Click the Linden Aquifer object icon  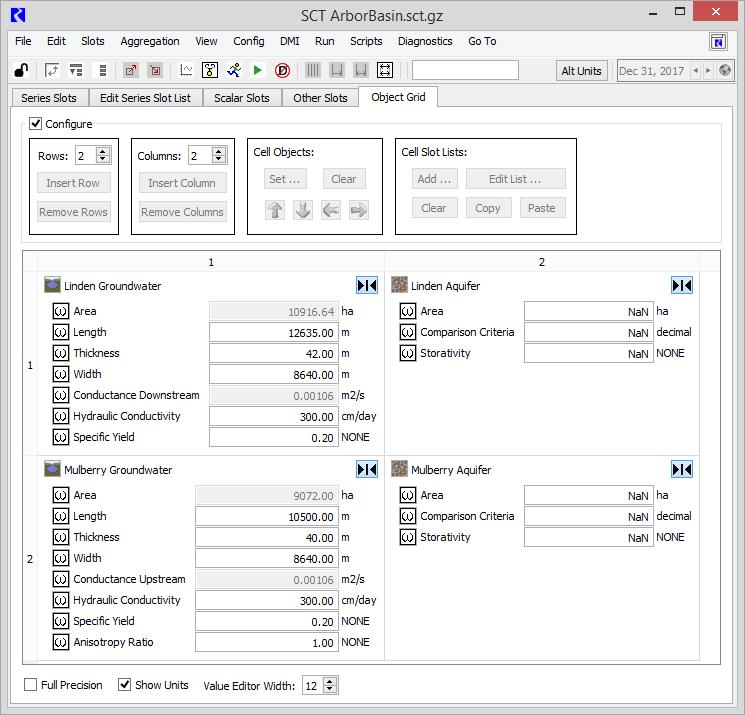[x=399, y=286]
